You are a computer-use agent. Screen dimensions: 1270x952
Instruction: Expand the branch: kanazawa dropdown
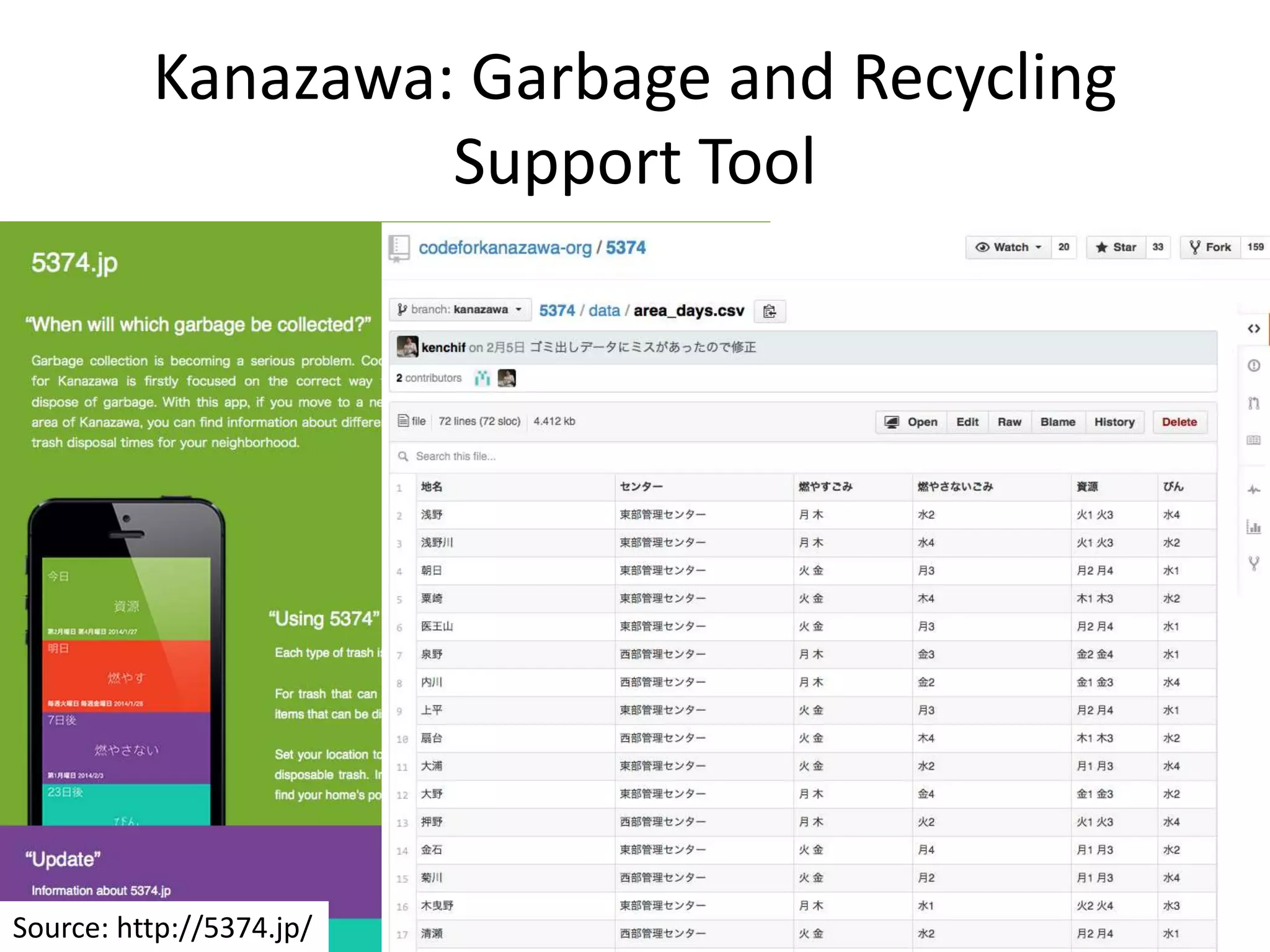[x=460, y=309]
